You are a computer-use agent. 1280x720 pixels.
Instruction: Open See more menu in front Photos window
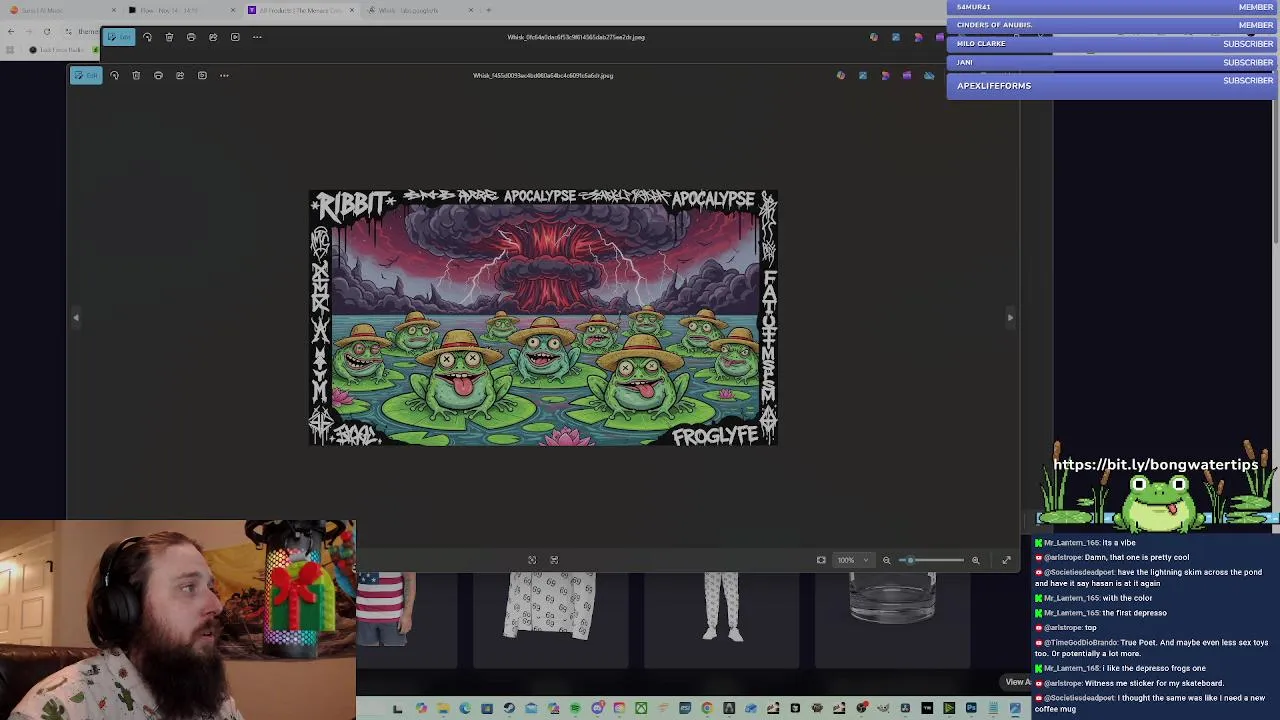pyautogui.click(x=224, y=75)
